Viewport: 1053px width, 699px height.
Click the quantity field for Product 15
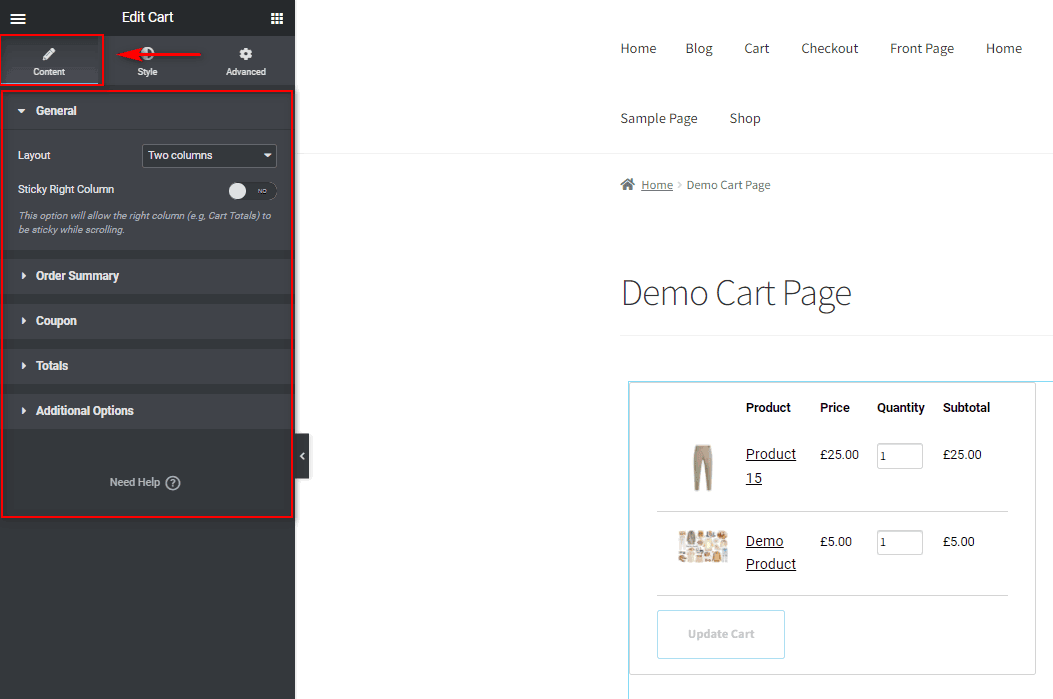[899, 455]
